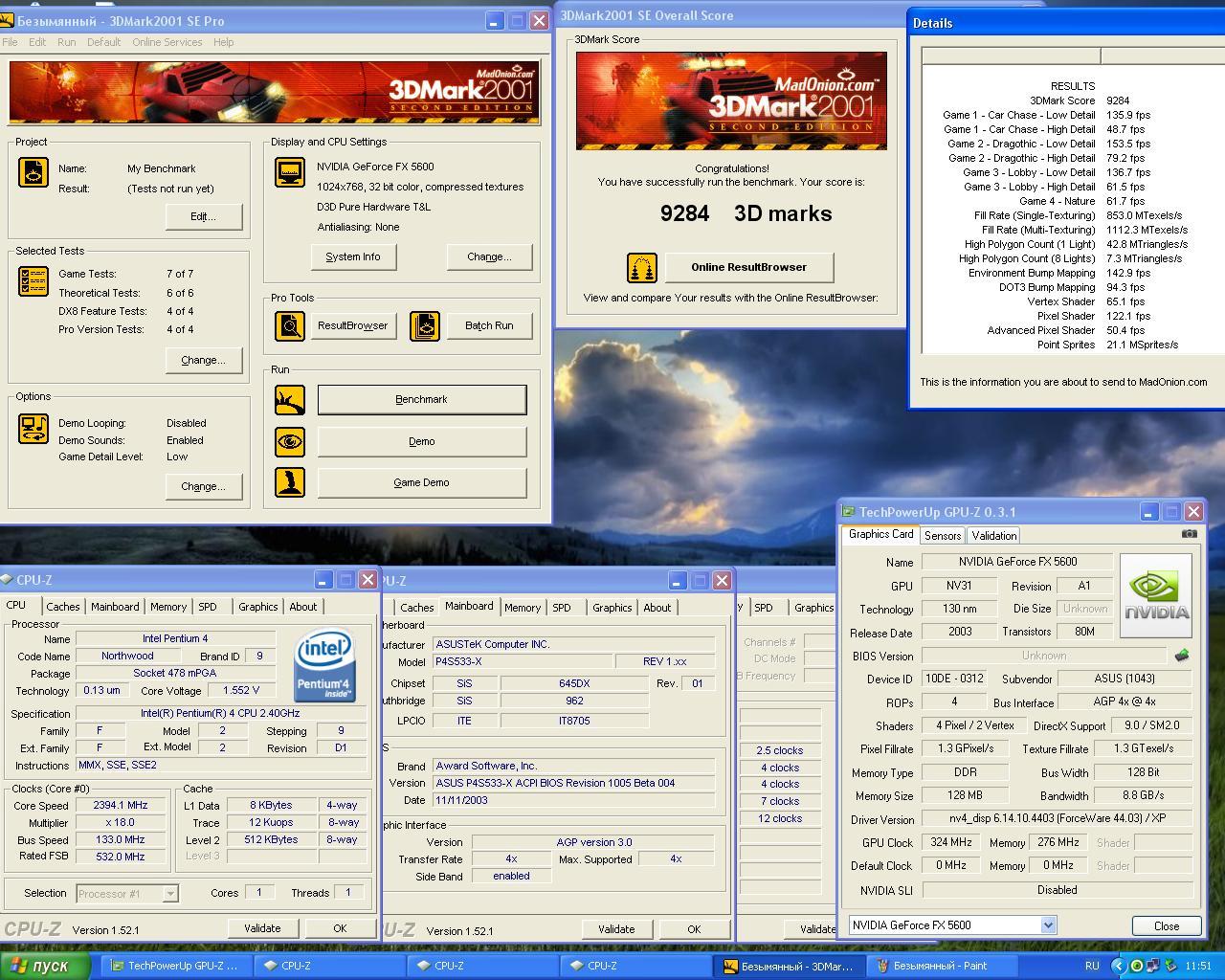Viewport: 1225px width, 980px height.
Task: Click the Batch Run icon
Action: coord(425,325)
